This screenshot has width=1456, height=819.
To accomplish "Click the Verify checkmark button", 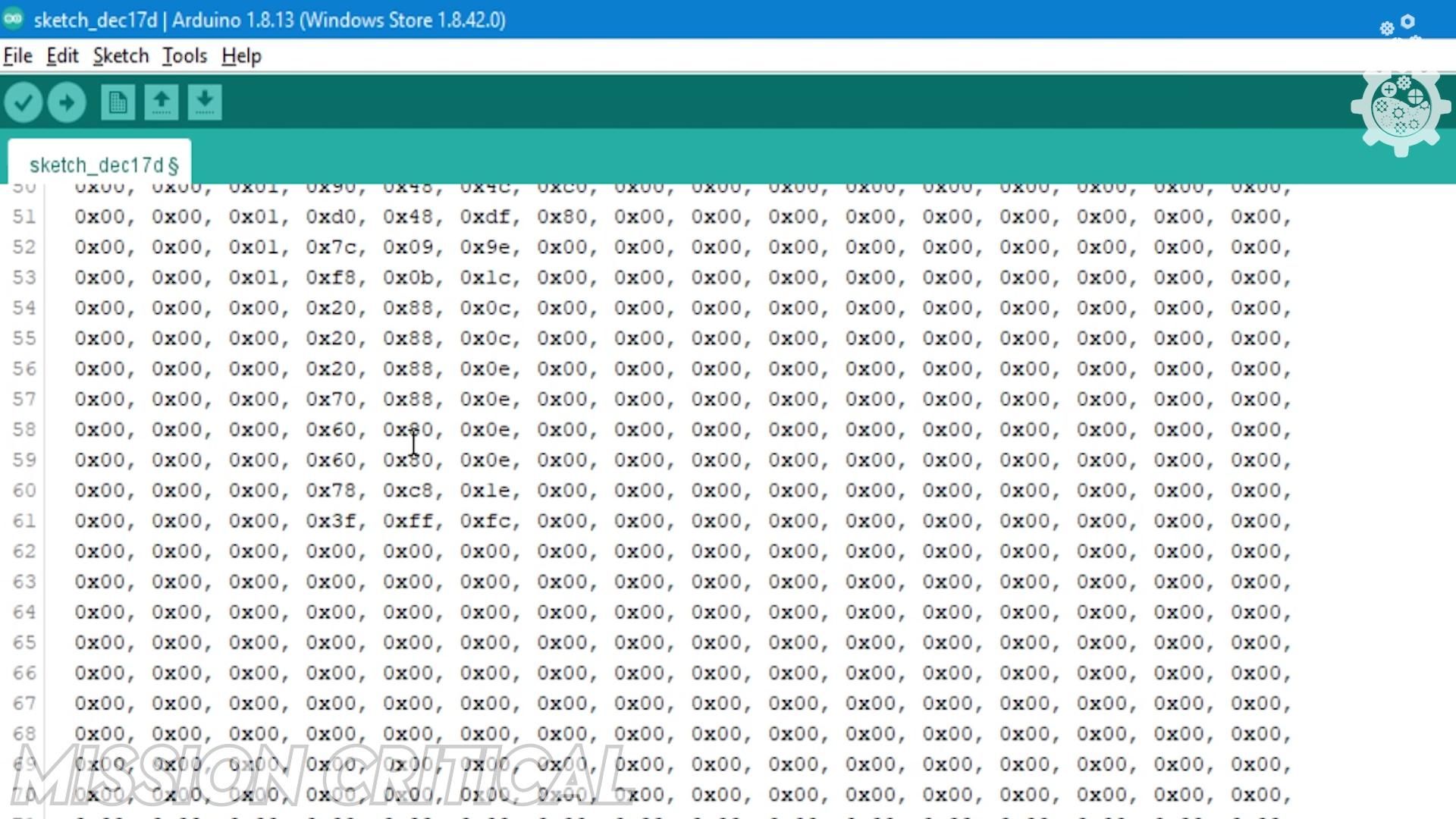I will 23,102.
